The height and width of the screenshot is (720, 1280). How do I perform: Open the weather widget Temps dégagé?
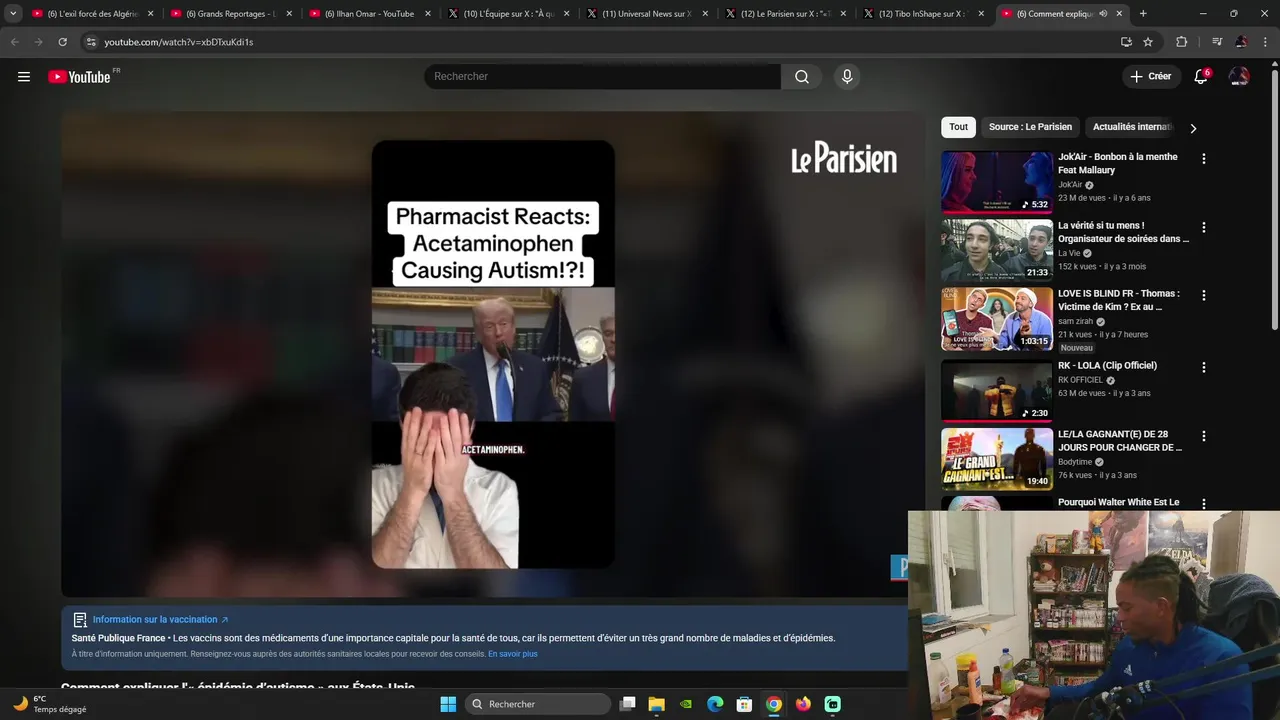50,704
